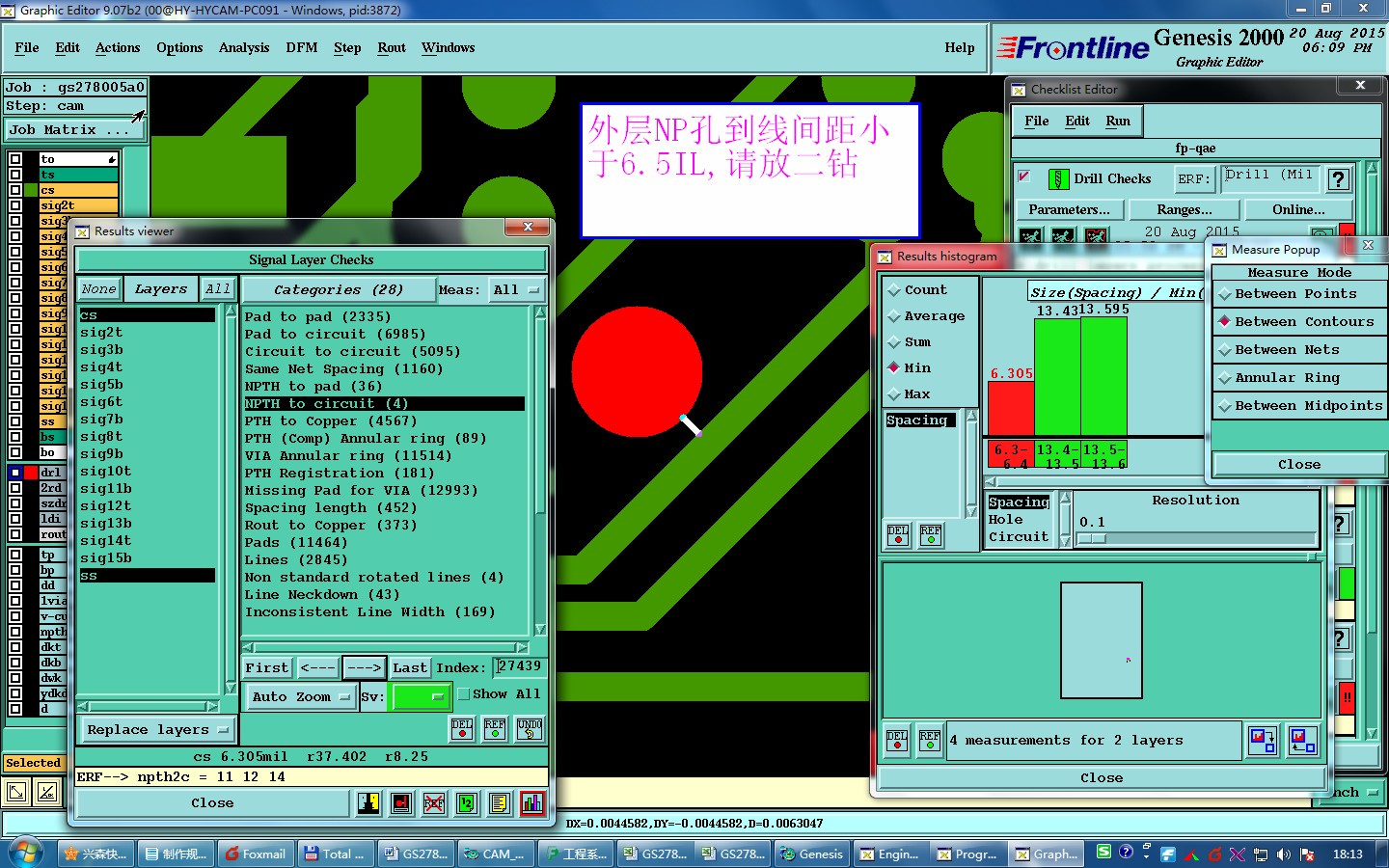
Task: Click the UNDO icon in Results viewer
Action: tap(530, 728)
